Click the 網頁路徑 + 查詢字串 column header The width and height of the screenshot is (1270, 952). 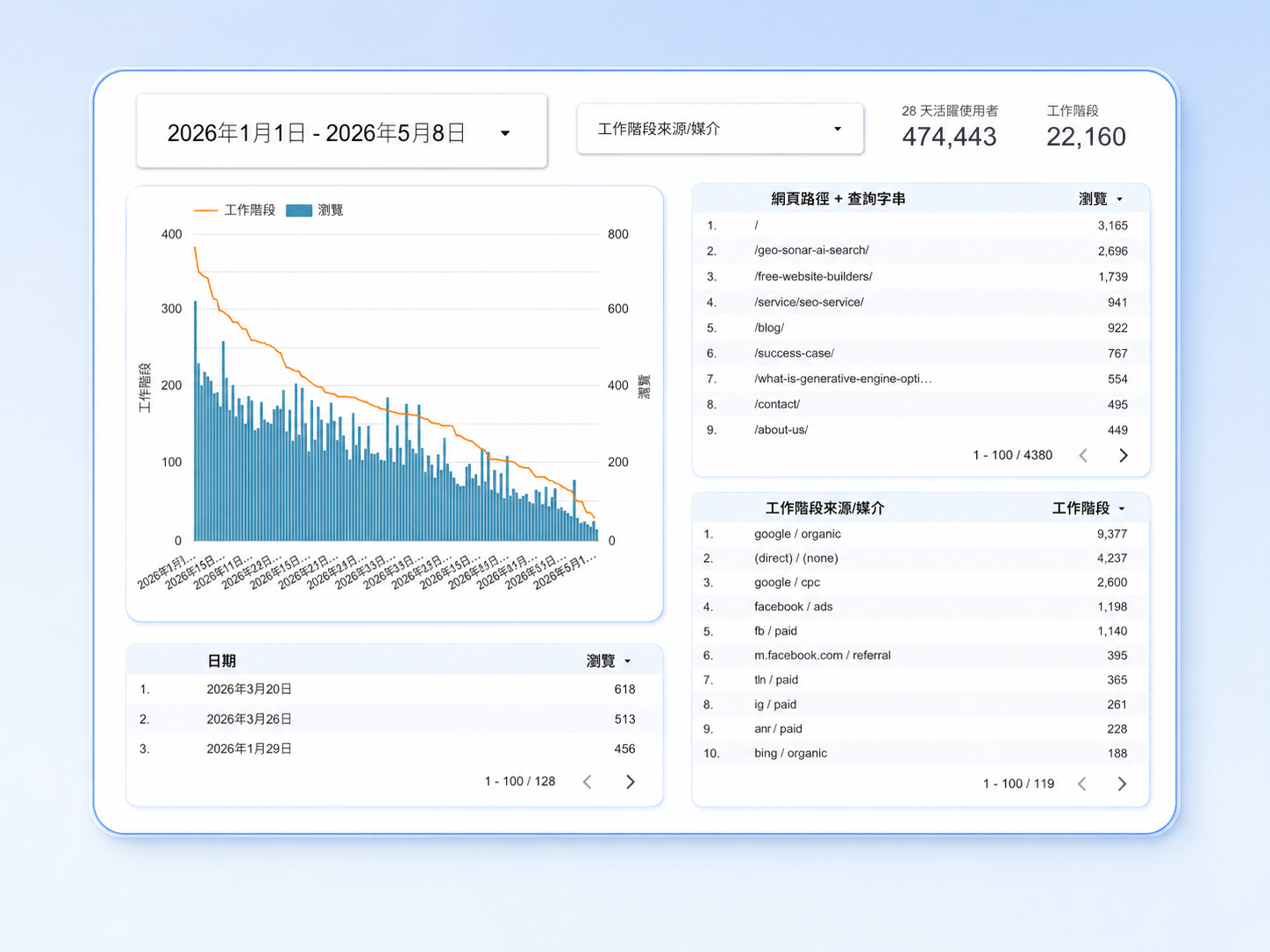coord(838,199)
